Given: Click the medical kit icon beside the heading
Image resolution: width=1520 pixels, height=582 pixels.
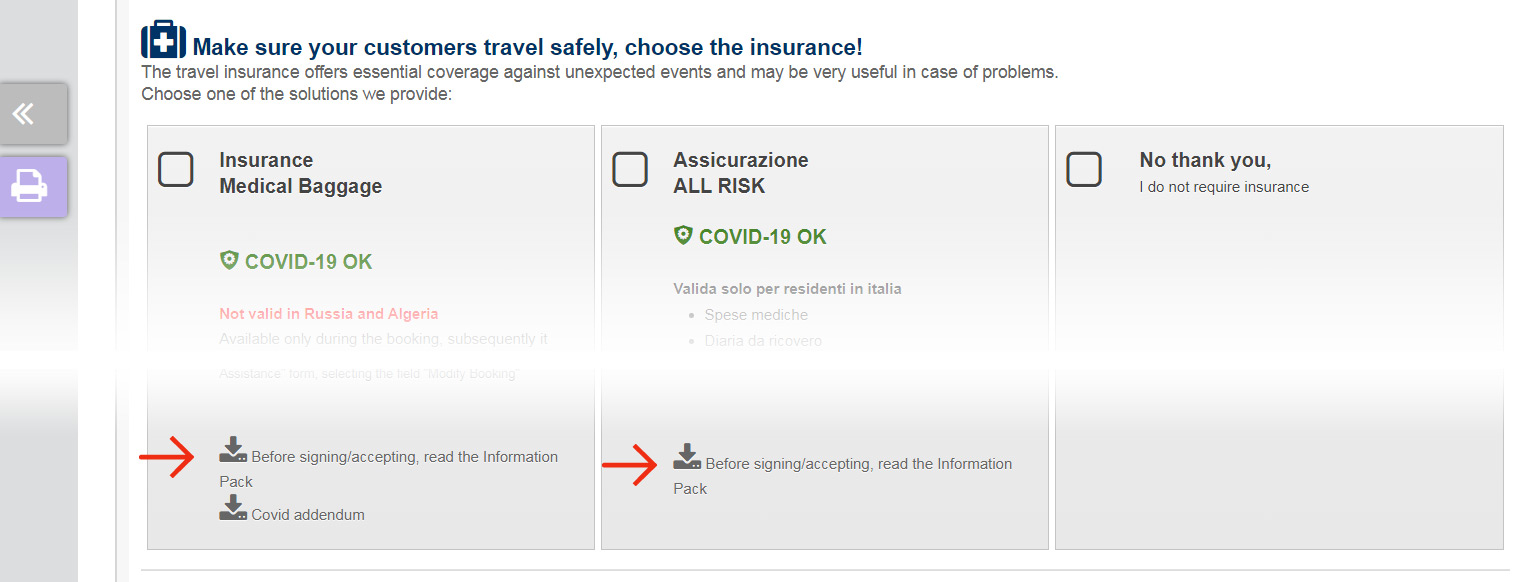Looking at the screenshot, I should pos(163,41).
